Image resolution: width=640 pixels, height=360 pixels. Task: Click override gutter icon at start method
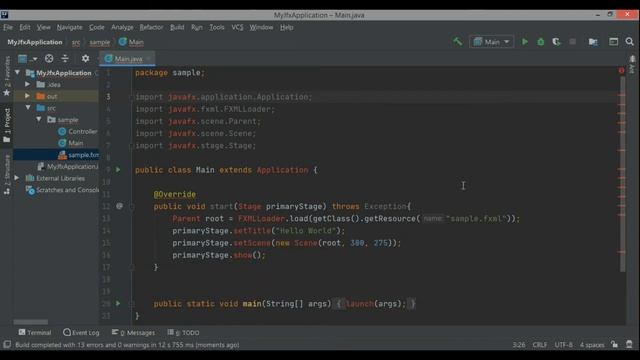119,206
